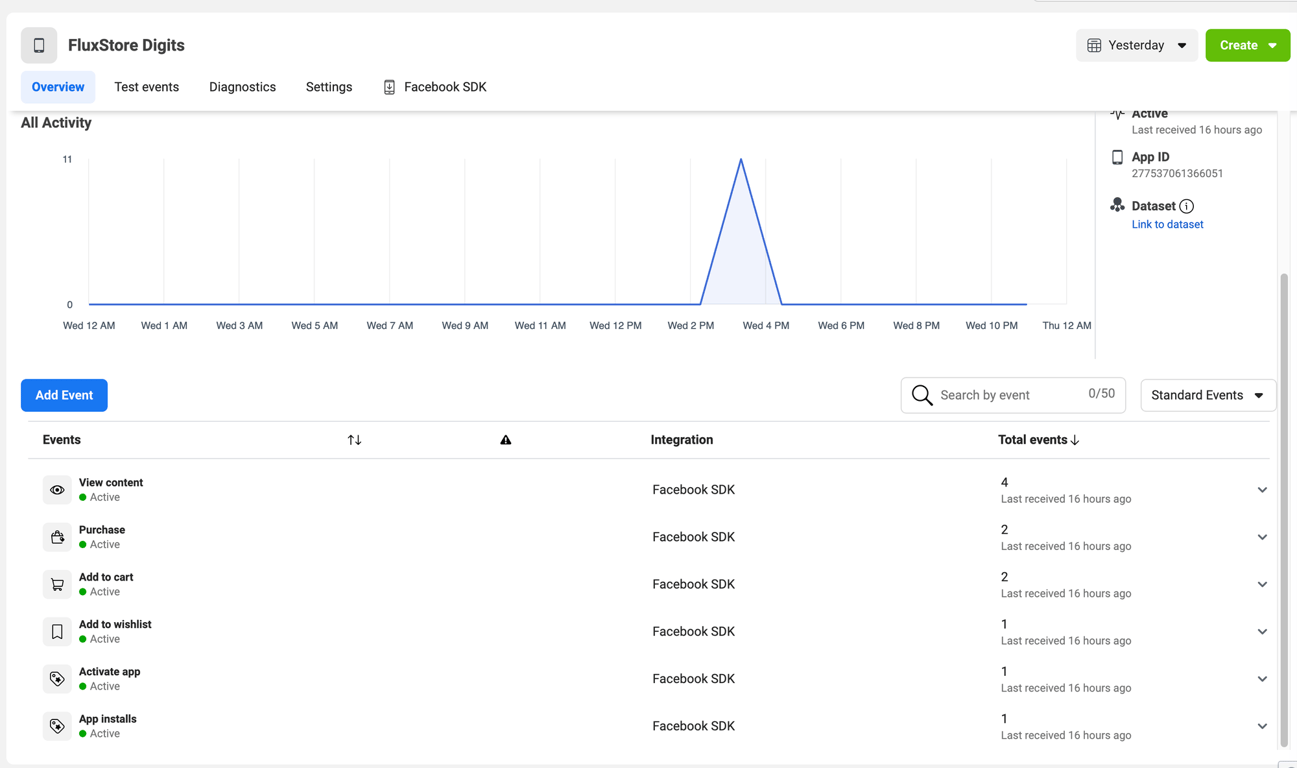Follow the Link to dataset link
This screenshot has width=1297, height=768.
point(1167,224)
